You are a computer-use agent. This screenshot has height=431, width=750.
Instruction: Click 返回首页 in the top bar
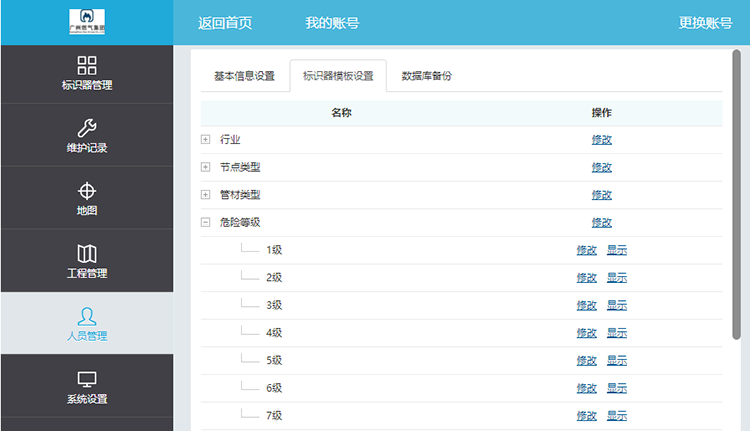[x=225, y=23]
